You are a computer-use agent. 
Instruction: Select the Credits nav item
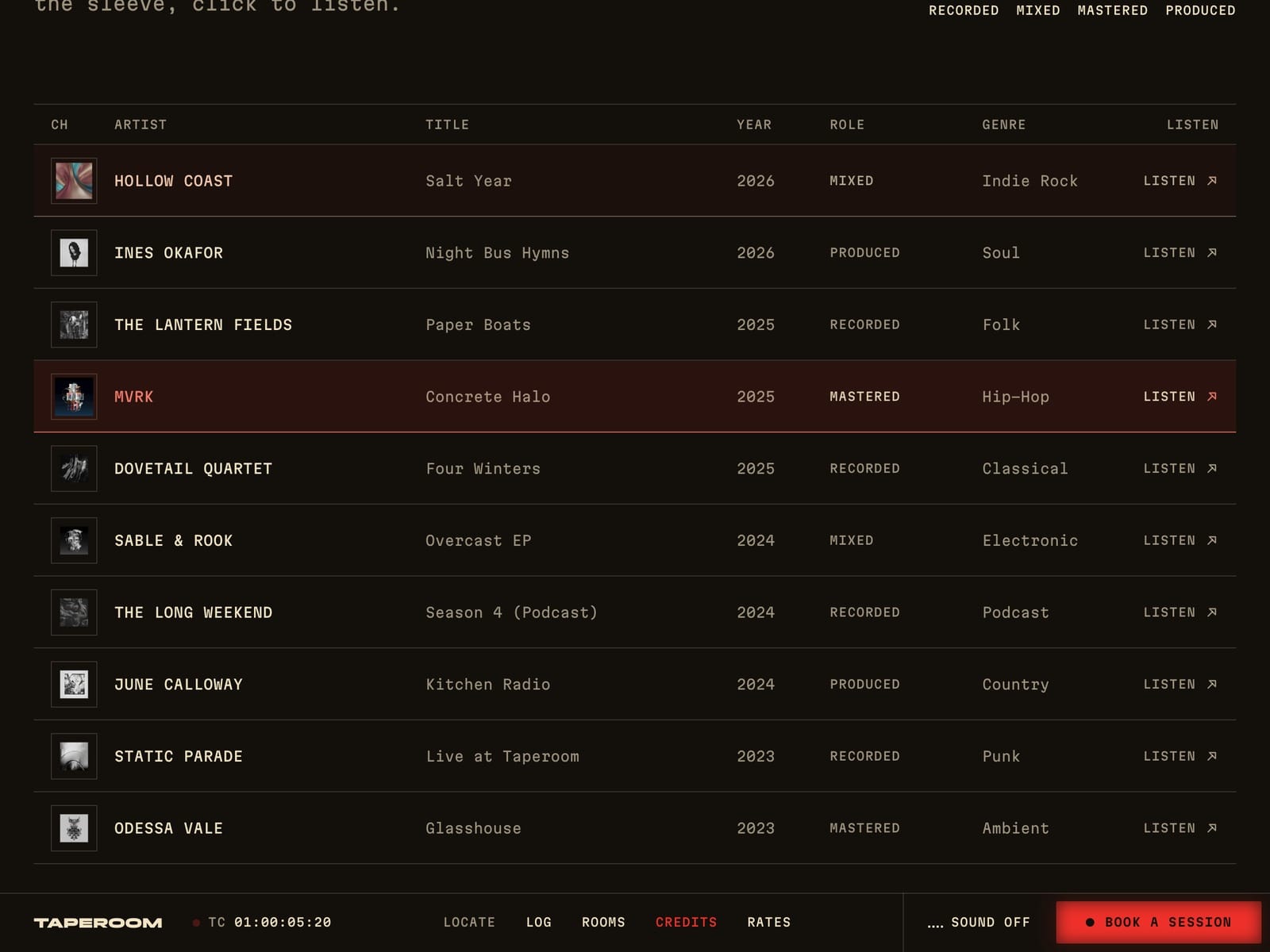[x=686, y=922]
